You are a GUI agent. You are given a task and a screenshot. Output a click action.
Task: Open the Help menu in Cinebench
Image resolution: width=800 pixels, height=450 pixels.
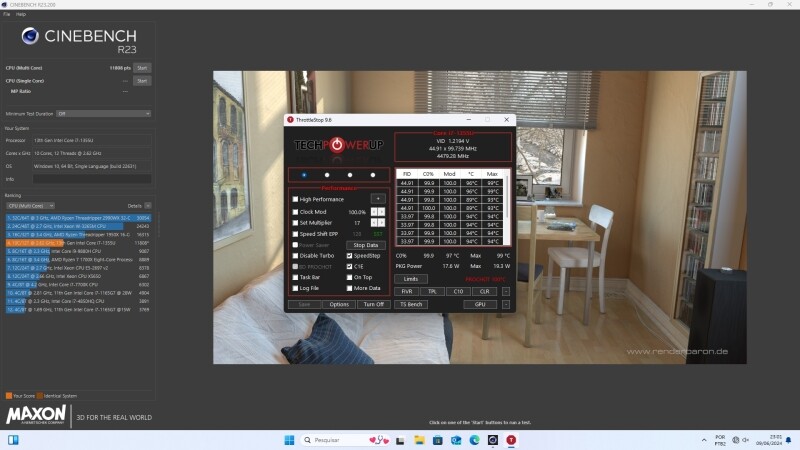tap(21, 14)
